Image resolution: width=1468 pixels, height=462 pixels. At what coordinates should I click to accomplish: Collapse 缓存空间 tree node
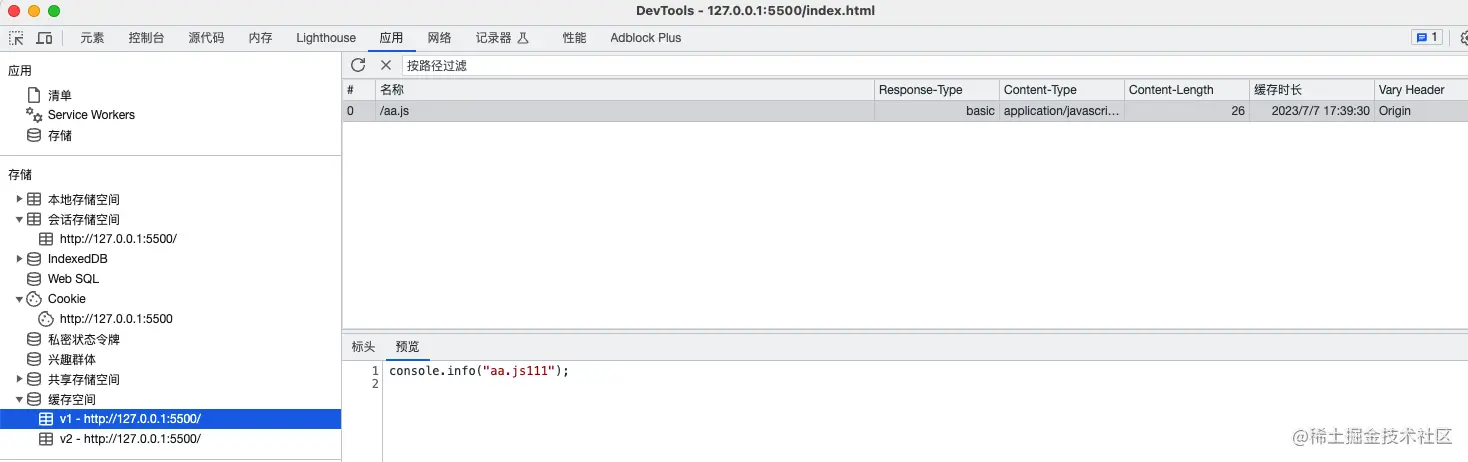19,399
